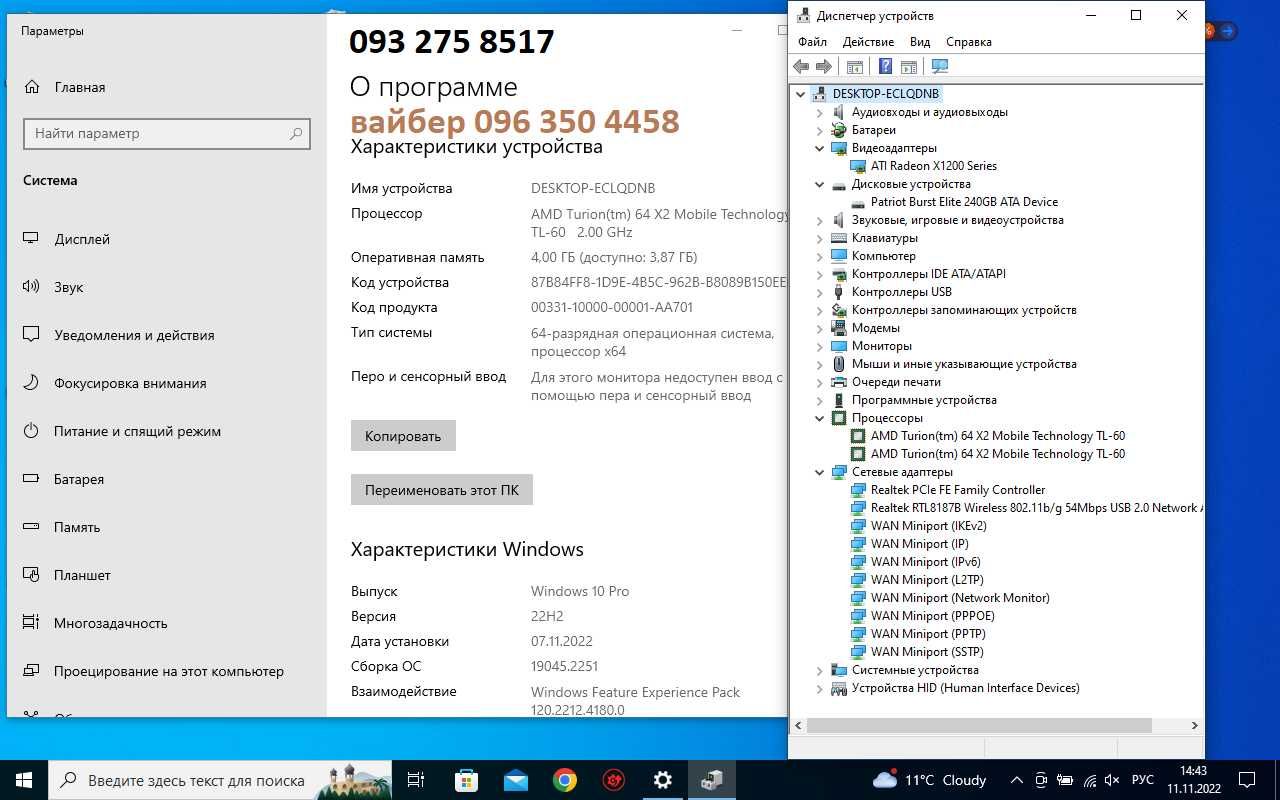Open the 14:43 clock and calendar
Screen dimensions: 1280x800
pyautogui.click(x=1193, y=780)
